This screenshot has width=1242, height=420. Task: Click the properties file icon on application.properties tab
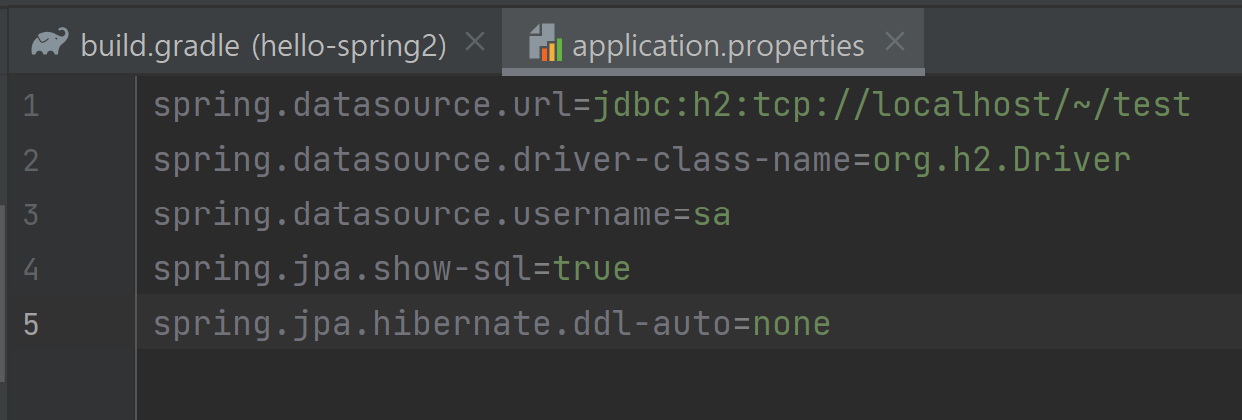[x=546, y=44]
